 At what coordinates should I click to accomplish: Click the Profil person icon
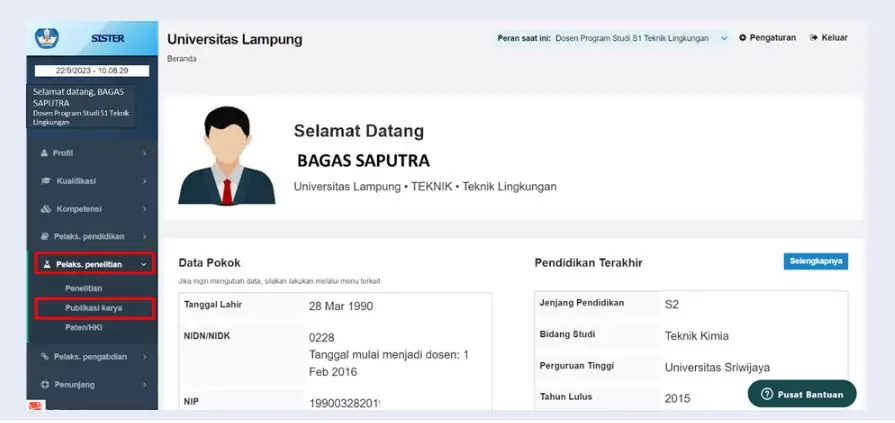pos(44,154)
